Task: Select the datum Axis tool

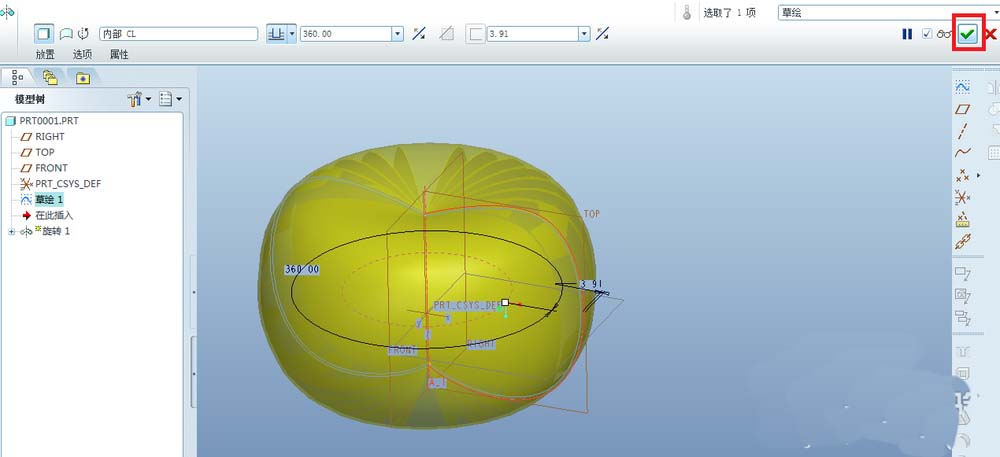Action: (x=962, y=131)
